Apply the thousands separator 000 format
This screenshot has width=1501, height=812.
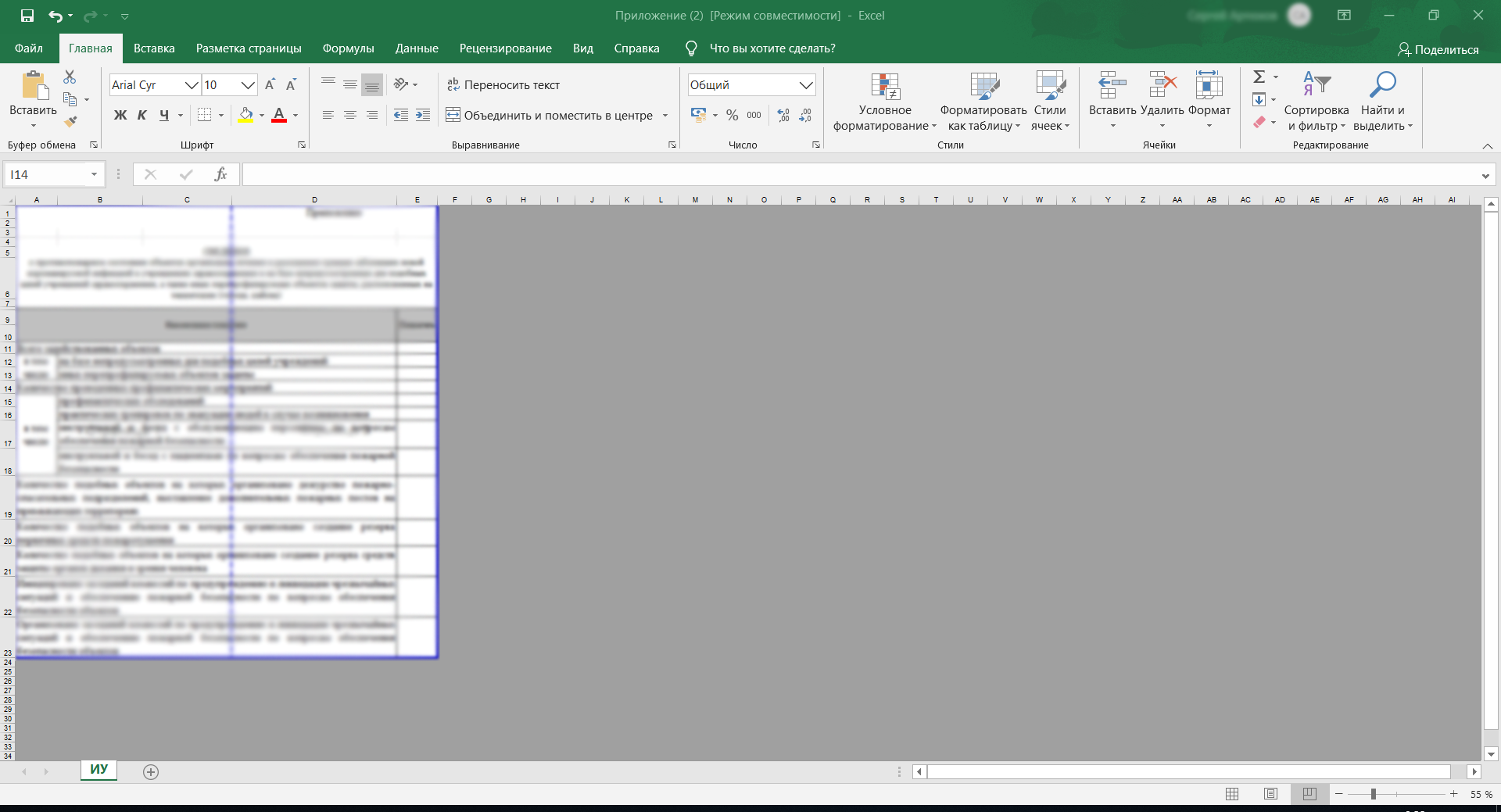click(754, 115)
